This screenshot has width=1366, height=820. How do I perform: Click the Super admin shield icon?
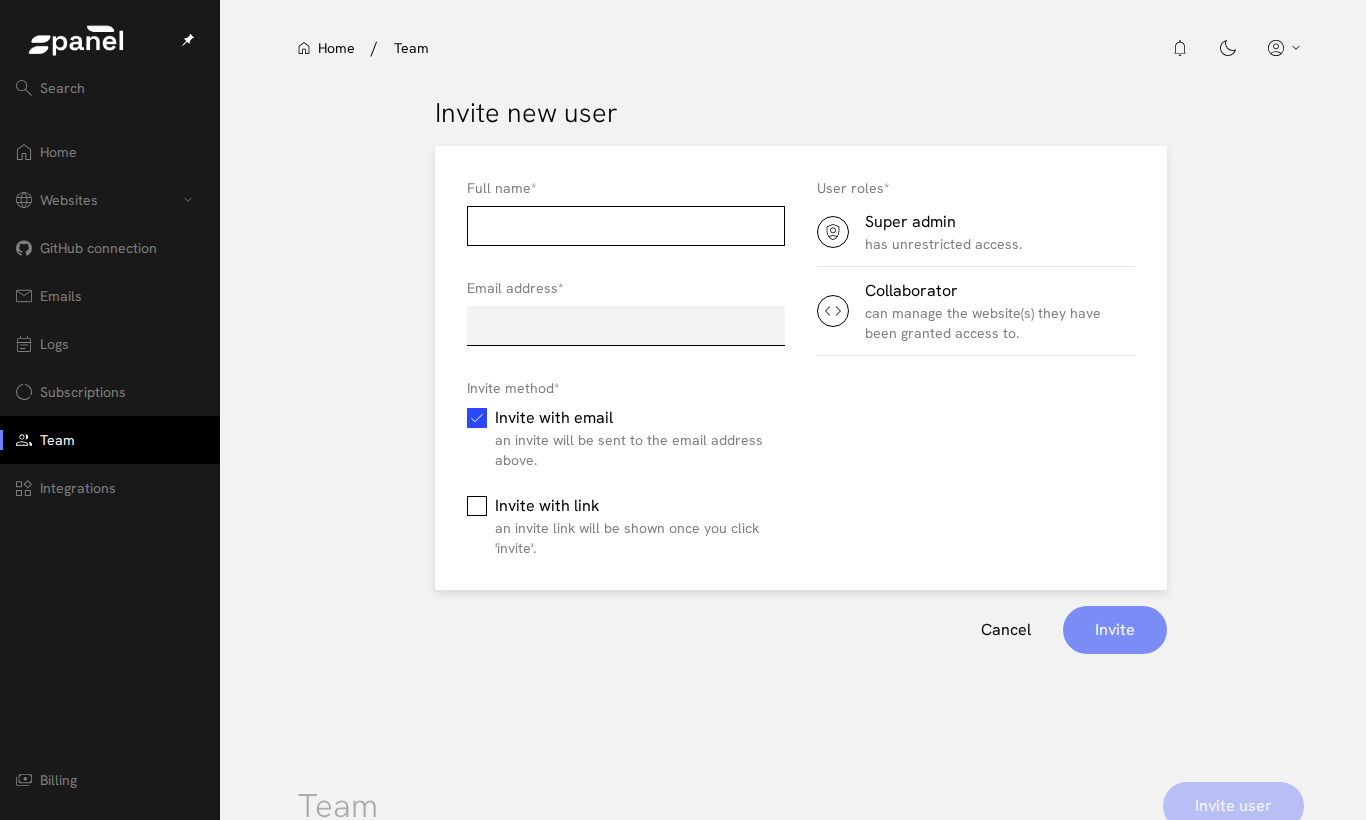(833, 232)
